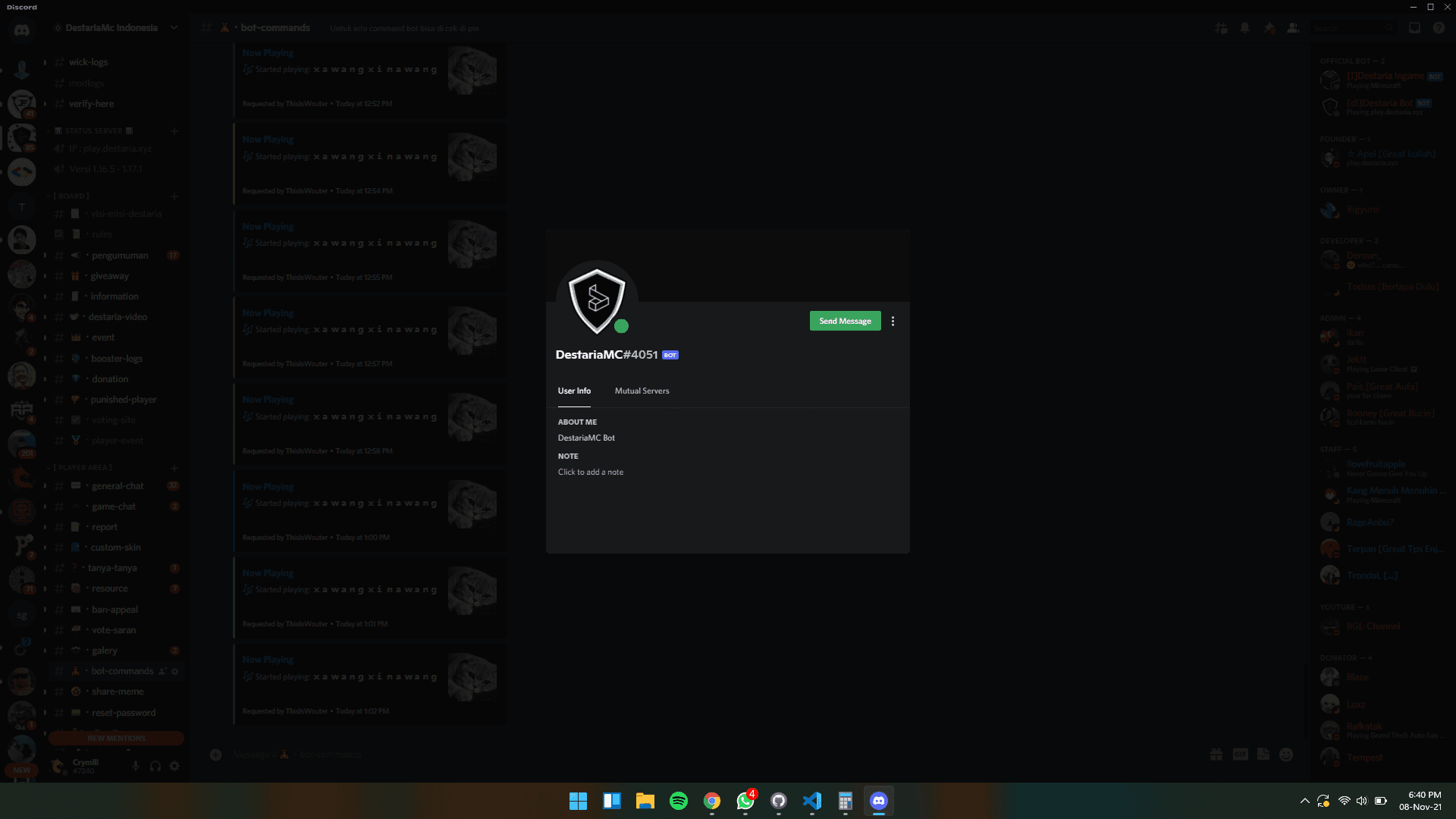Switch to the Mutual Servers tab
This screenshot has height=819, width=1456.
642,391
